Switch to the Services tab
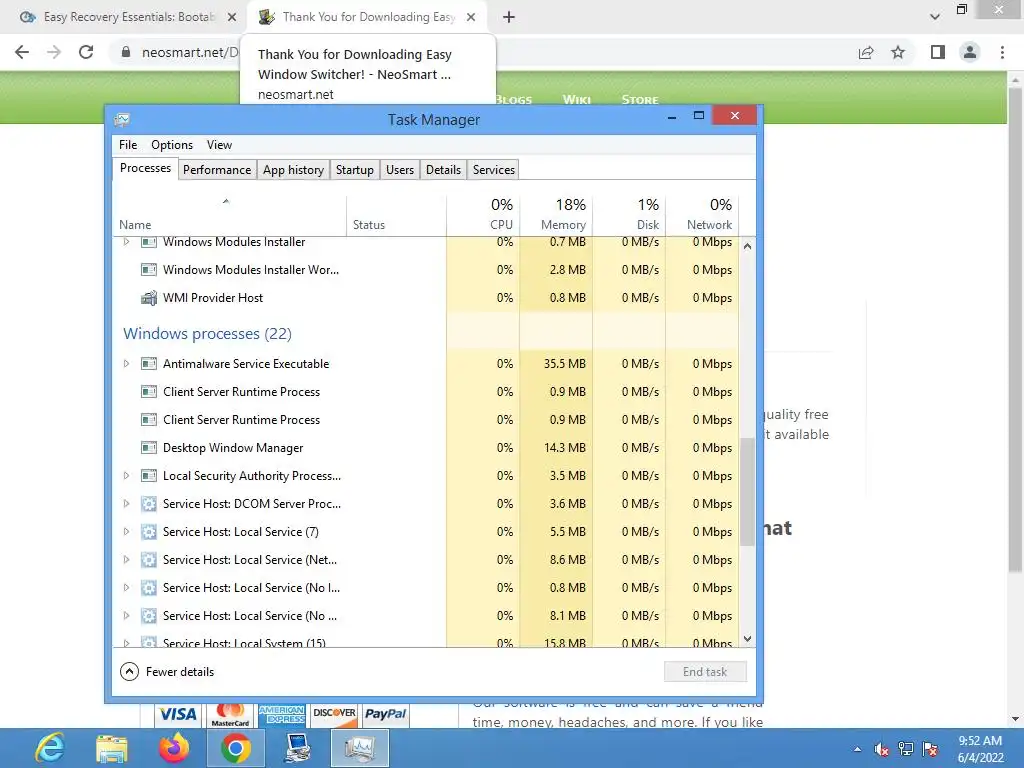 pyautogui.click(x=494, y=170)
